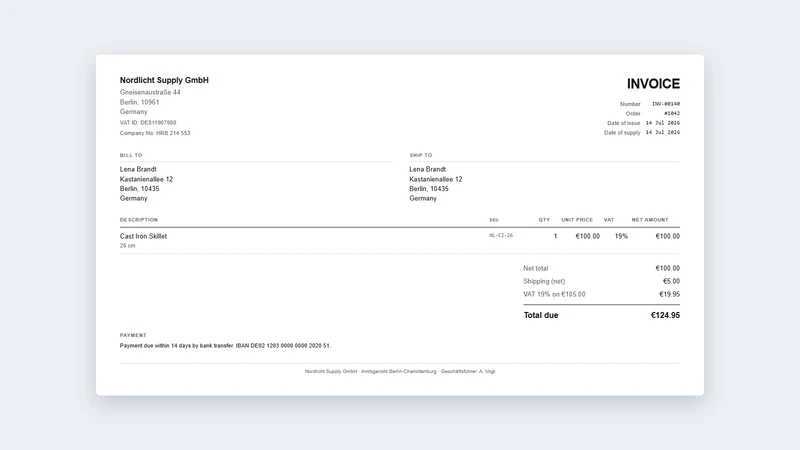
Task: Click the 'UNIT PRICE' column header
Action: click(577, 220)
